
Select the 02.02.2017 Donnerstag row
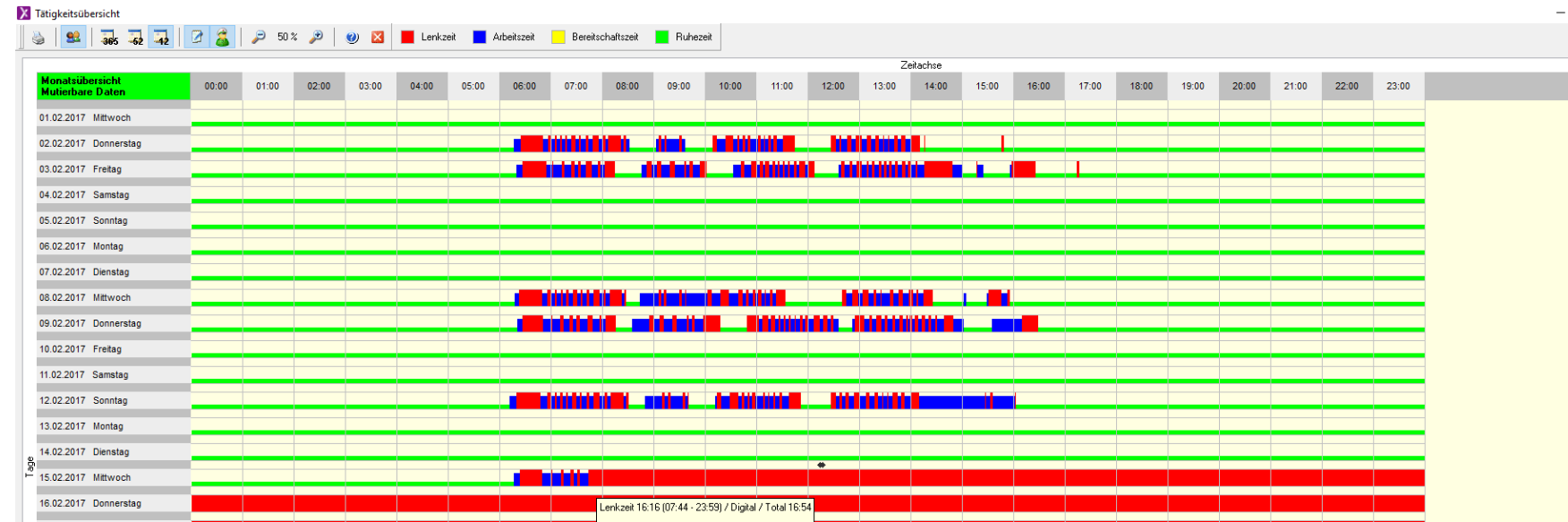pos(90,143)
